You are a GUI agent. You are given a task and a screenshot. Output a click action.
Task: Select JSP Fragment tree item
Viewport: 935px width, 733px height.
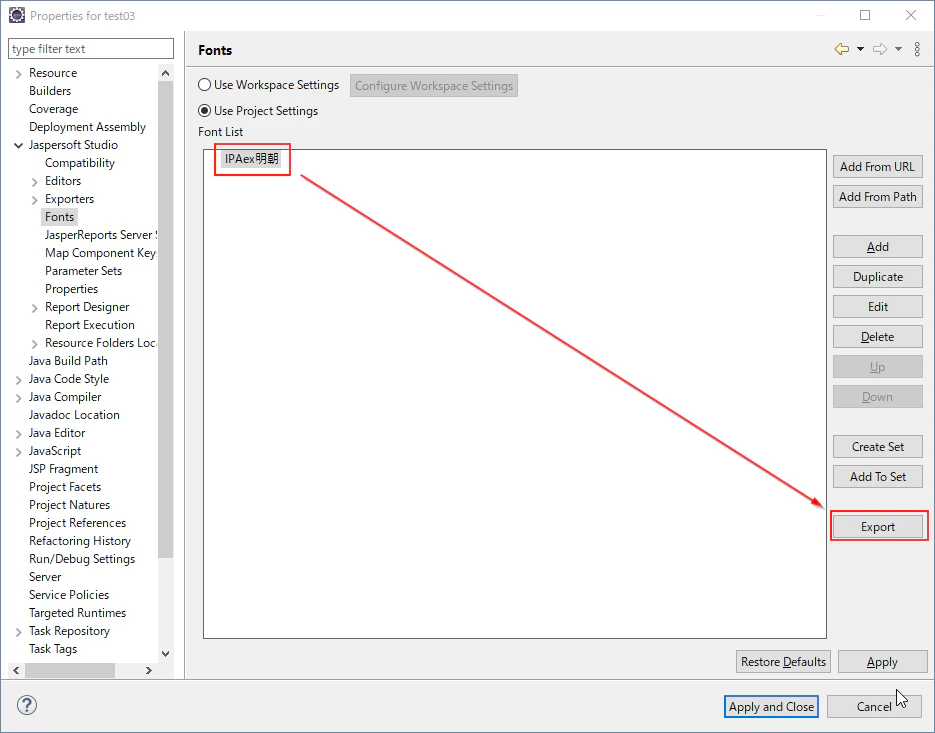[x=63, y=469]
